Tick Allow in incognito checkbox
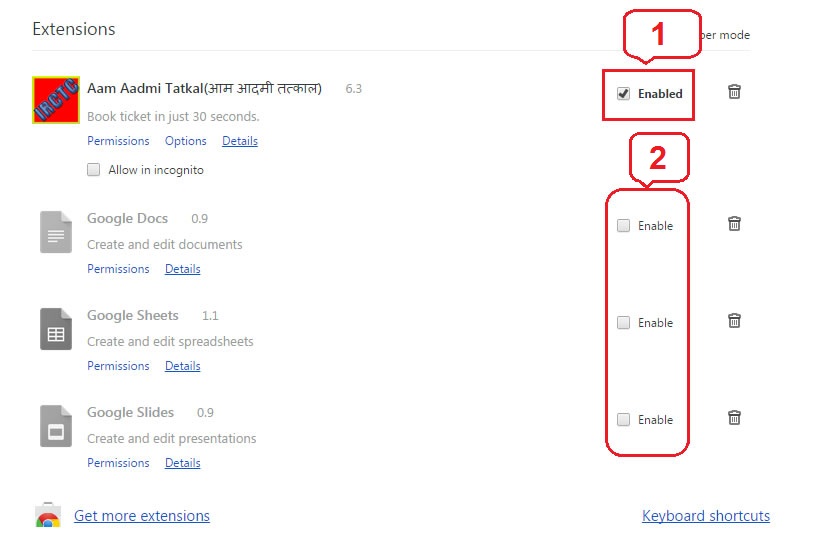This screenshot has width=821, height=537. (94, 170)
